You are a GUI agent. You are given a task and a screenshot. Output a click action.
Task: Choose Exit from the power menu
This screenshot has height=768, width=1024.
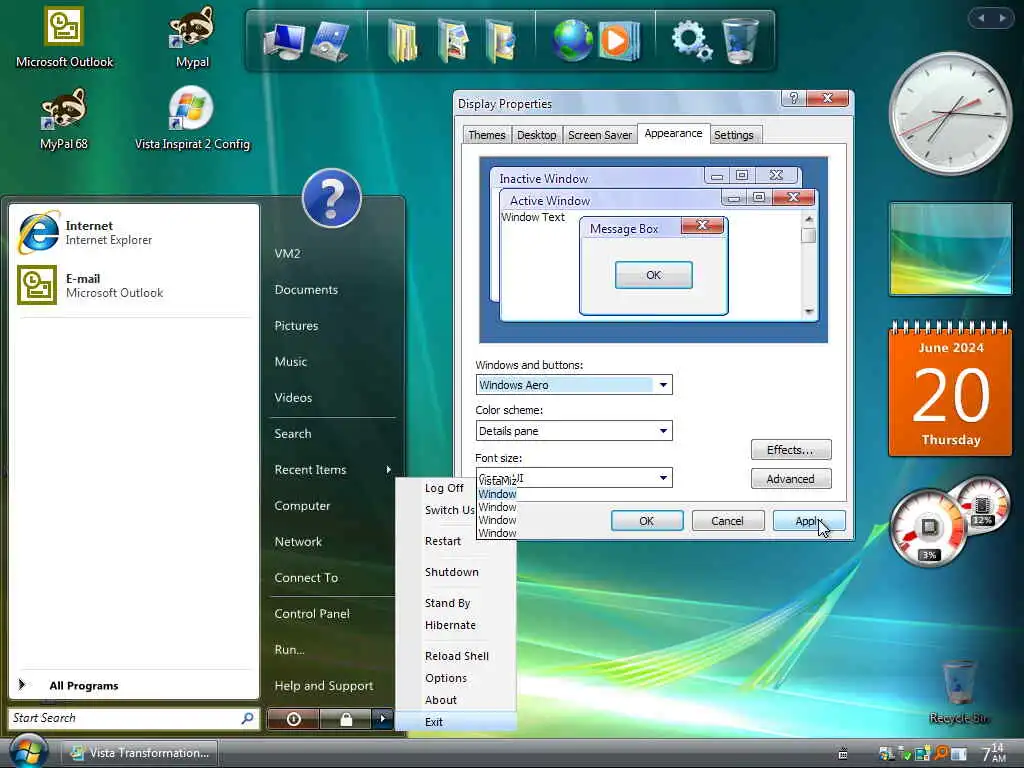(456, 722)
